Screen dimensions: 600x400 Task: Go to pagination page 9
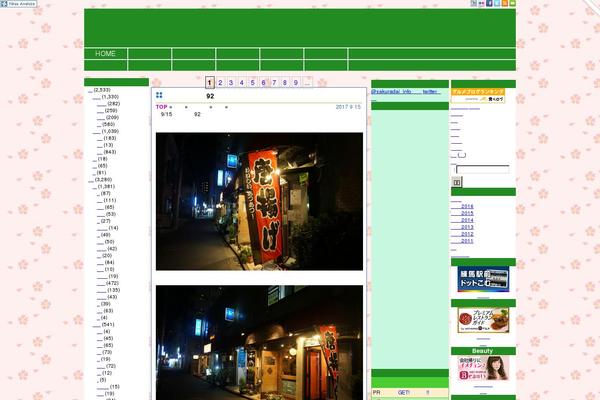point(296,82)
